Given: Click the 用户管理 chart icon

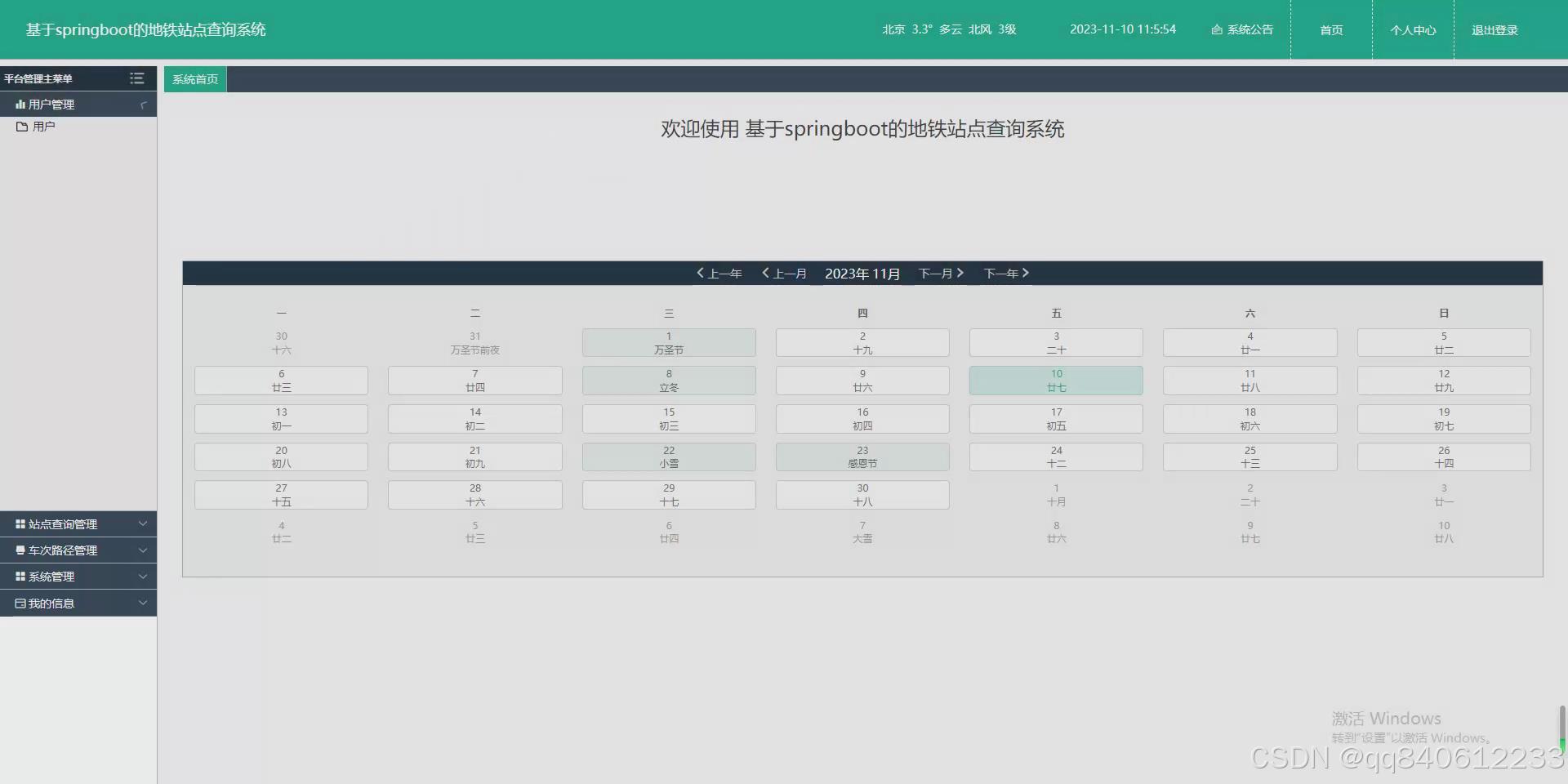Looking at the screenshot, I should [20, 105].
